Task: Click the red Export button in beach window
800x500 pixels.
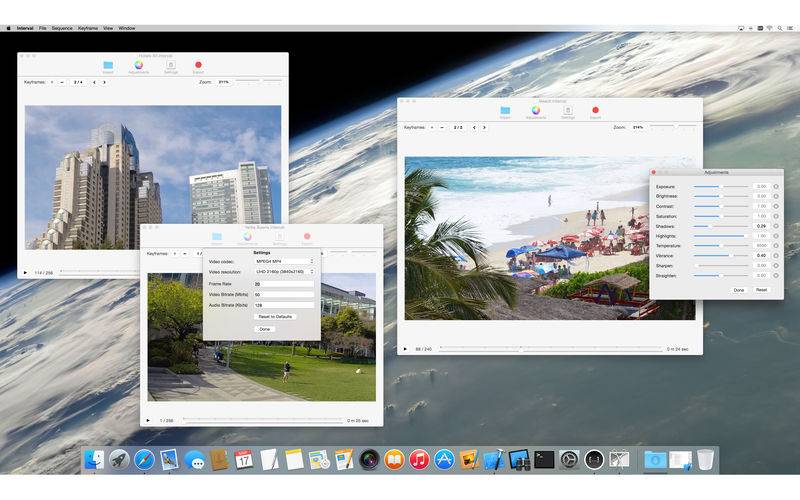Action: [595, 110]
